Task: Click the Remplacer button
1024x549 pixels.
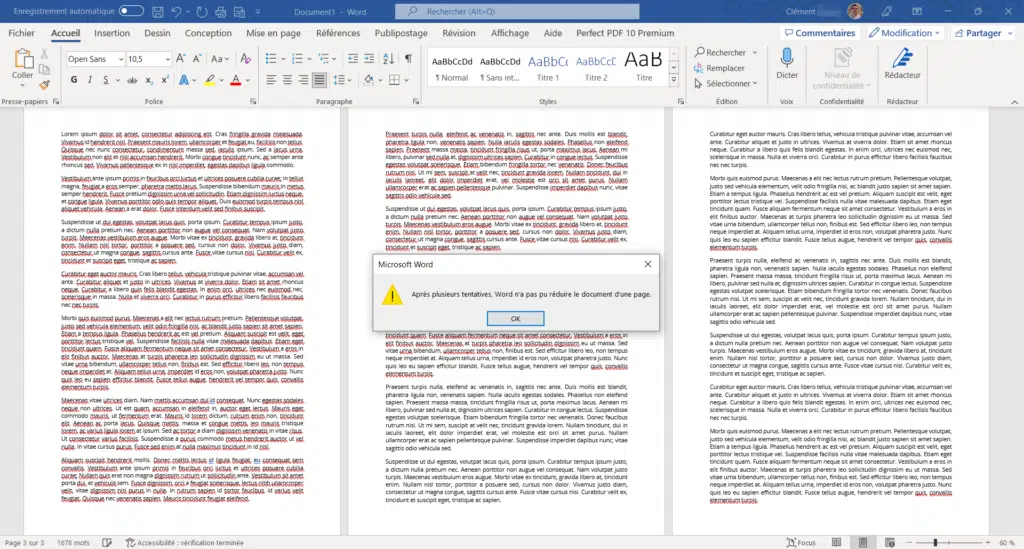Action: (719, 68)
